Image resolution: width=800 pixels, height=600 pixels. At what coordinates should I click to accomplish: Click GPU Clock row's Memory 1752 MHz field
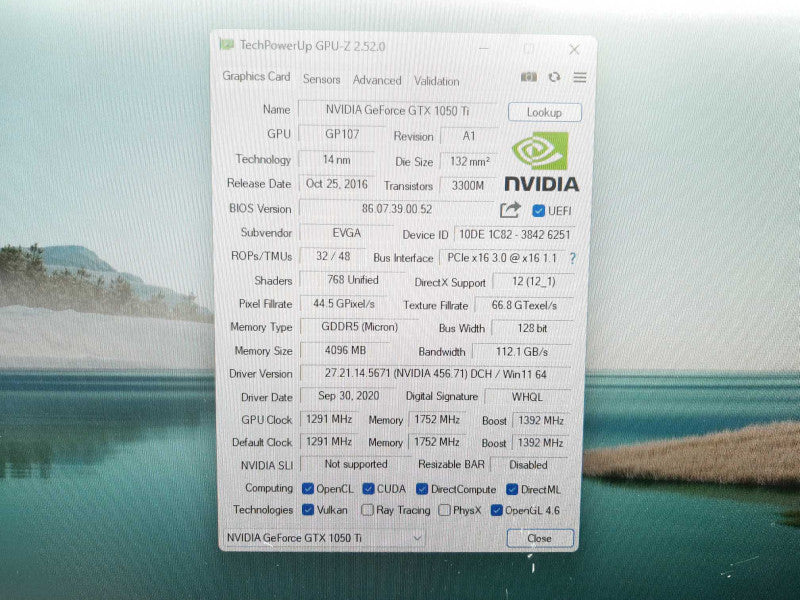(437, 419)
